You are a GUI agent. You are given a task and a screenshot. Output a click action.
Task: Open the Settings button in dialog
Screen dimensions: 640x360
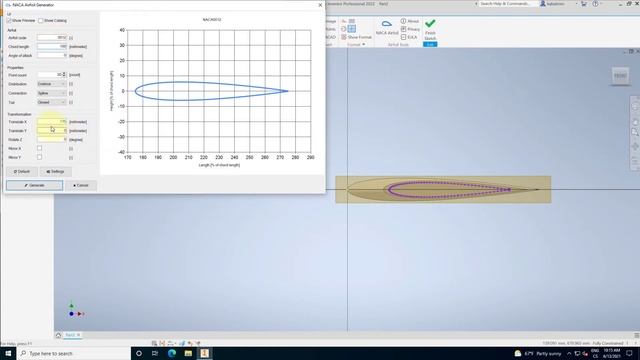click(x=55, y=172)
